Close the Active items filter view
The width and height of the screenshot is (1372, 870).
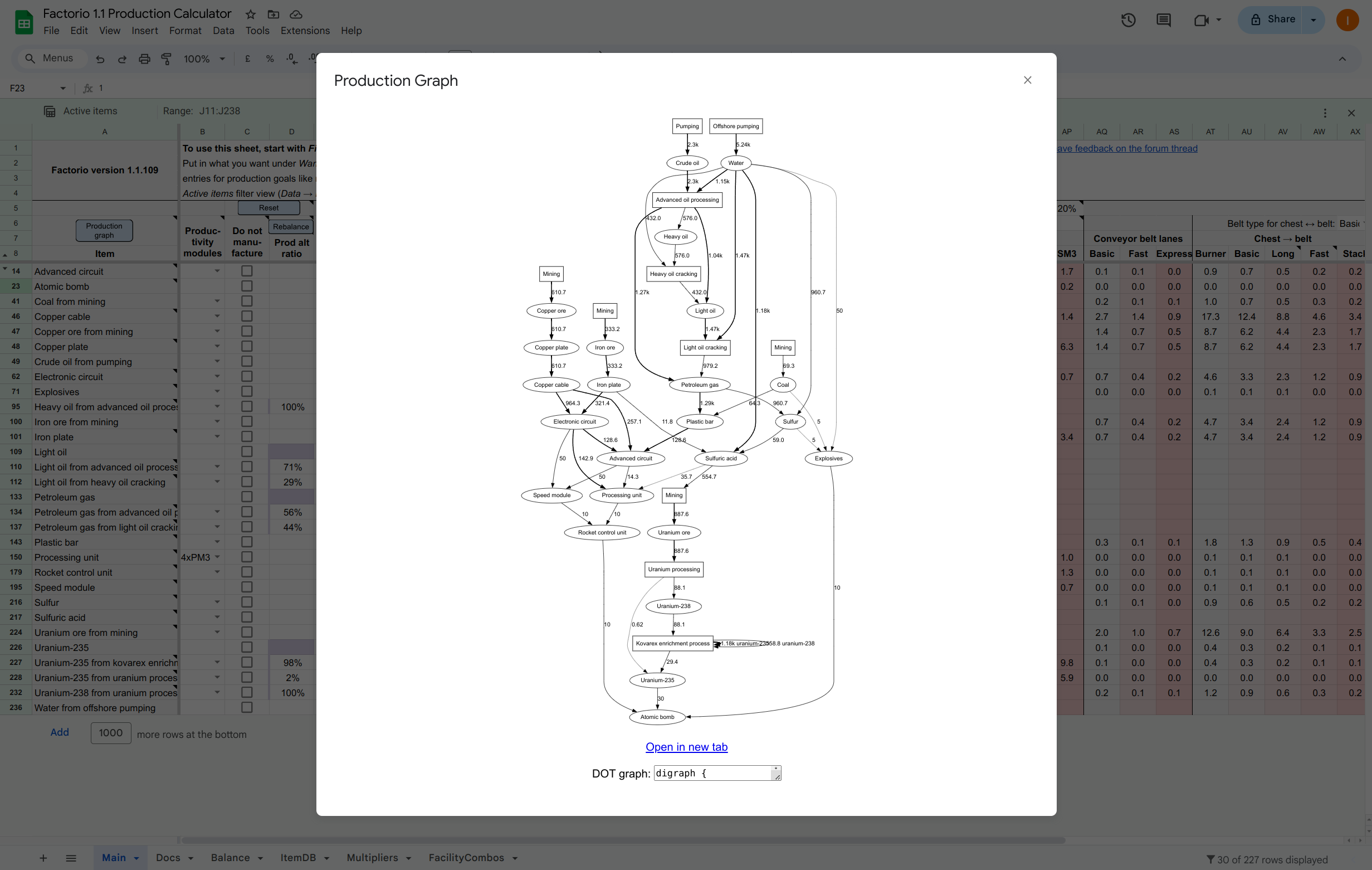[1351, 113]
